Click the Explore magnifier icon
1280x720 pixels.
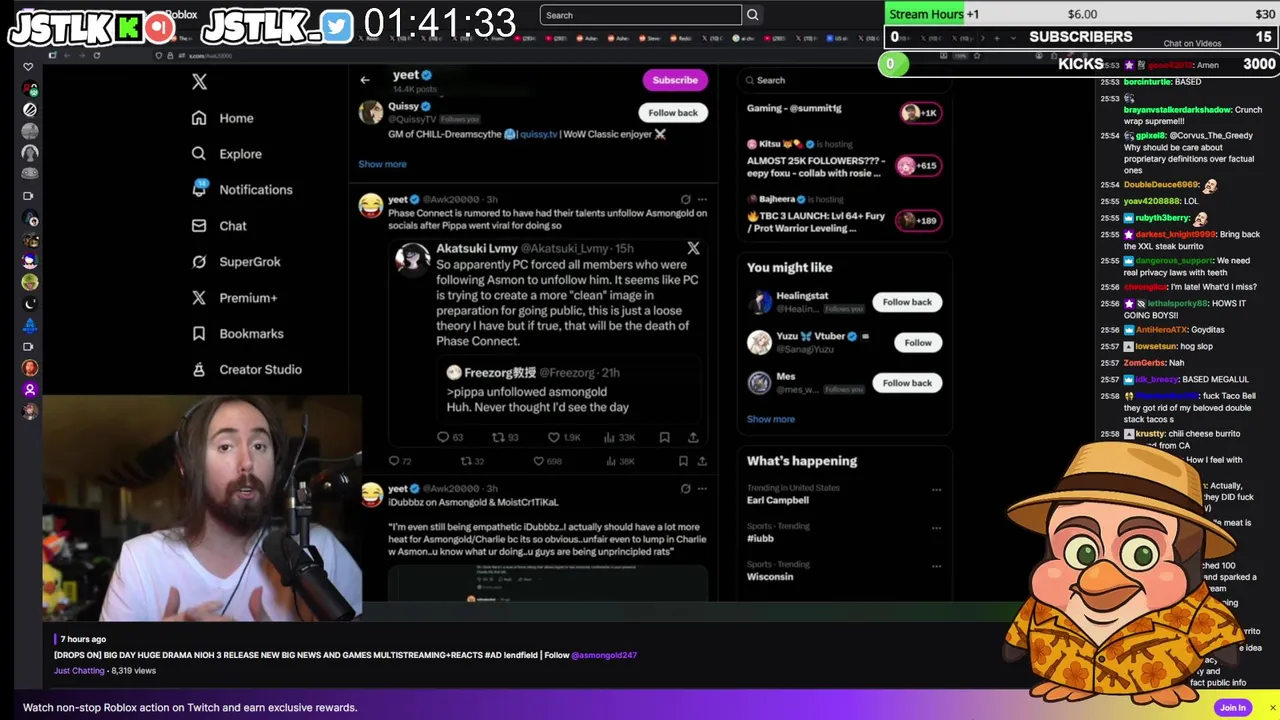click(199, 154)
